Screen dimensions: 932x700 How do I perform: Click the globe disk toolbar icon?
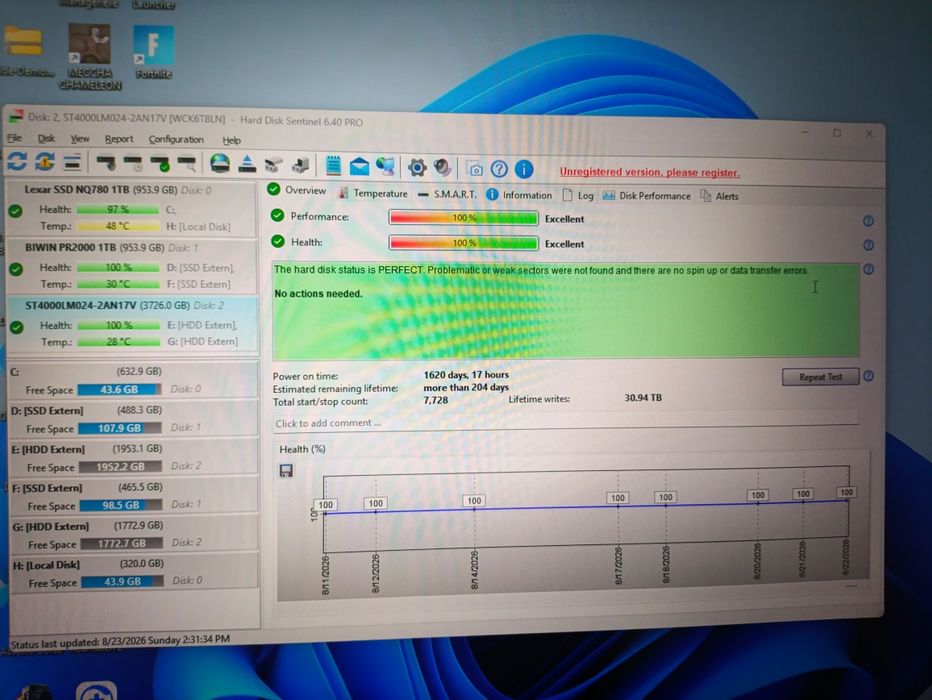tap(220, 163)
